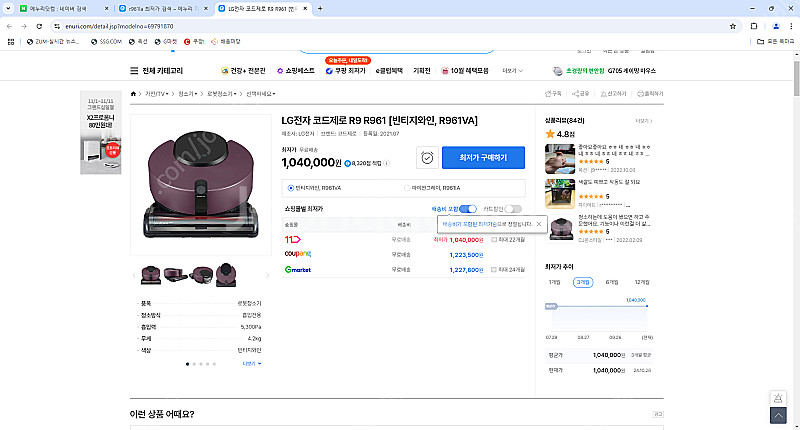This screenshot has width=800, height=430.
Task: Open the Chrome profile avatar icon
Action: coord(776,26)
